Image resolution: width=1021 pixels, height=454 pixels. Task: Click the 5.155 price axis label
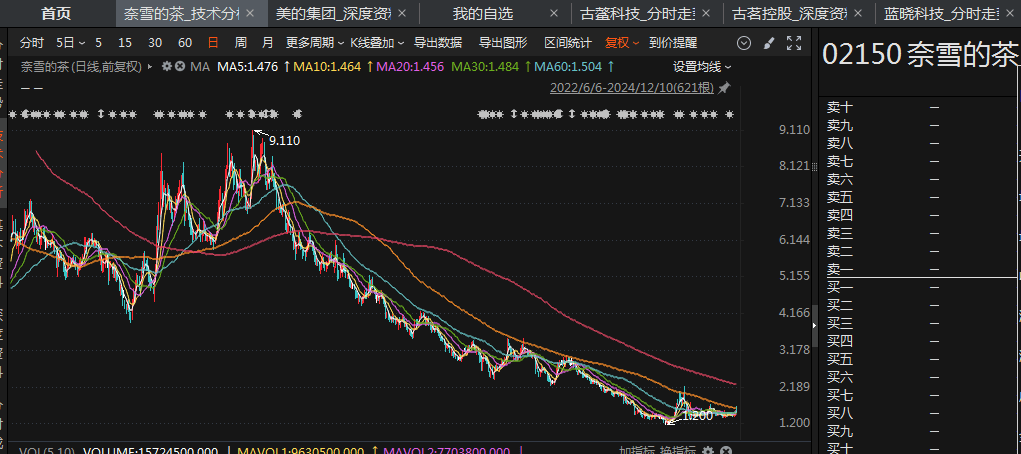coord(794,276)
